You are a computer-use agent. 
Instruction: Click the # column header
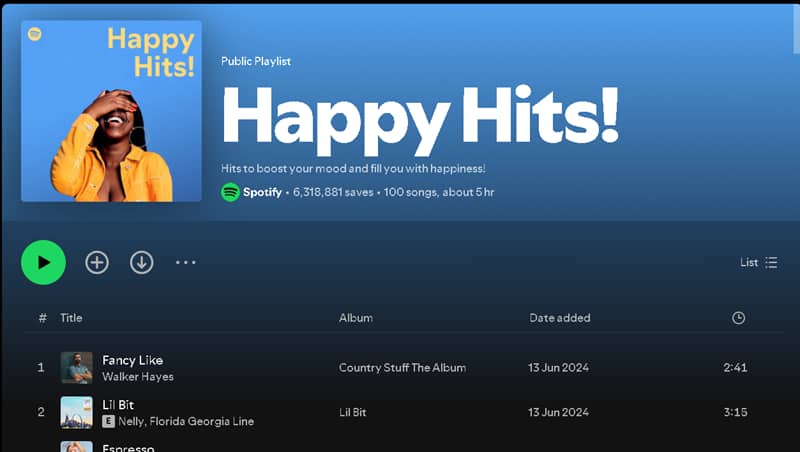(42, 318)
